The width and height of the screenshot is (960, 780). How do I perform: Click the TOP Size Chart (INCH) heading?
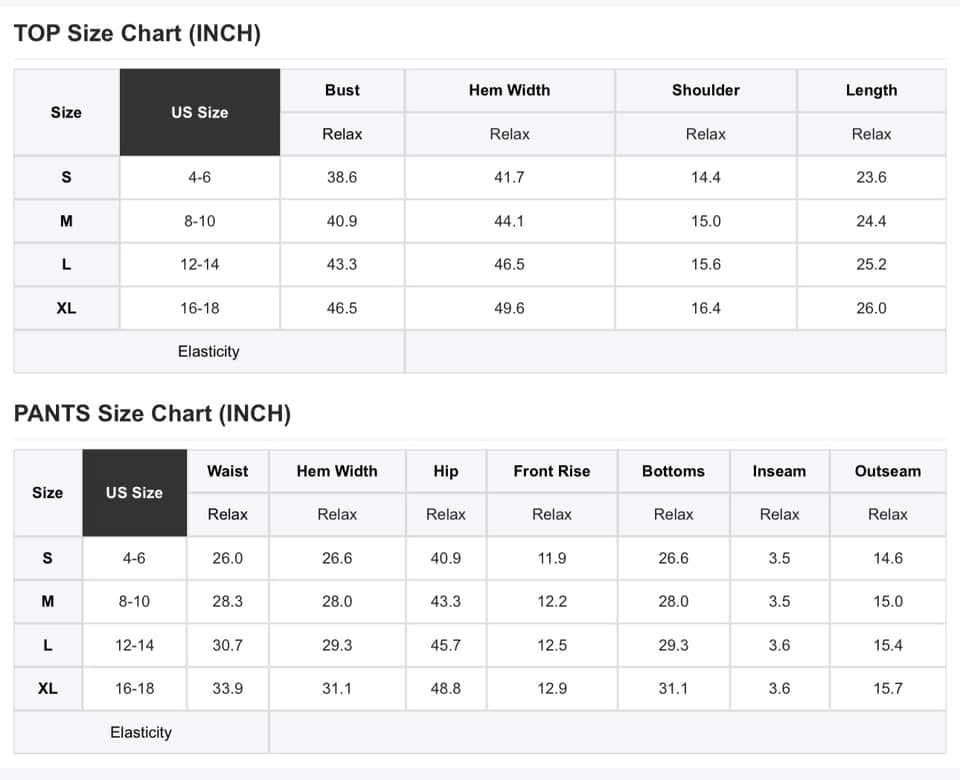[137, 33]
